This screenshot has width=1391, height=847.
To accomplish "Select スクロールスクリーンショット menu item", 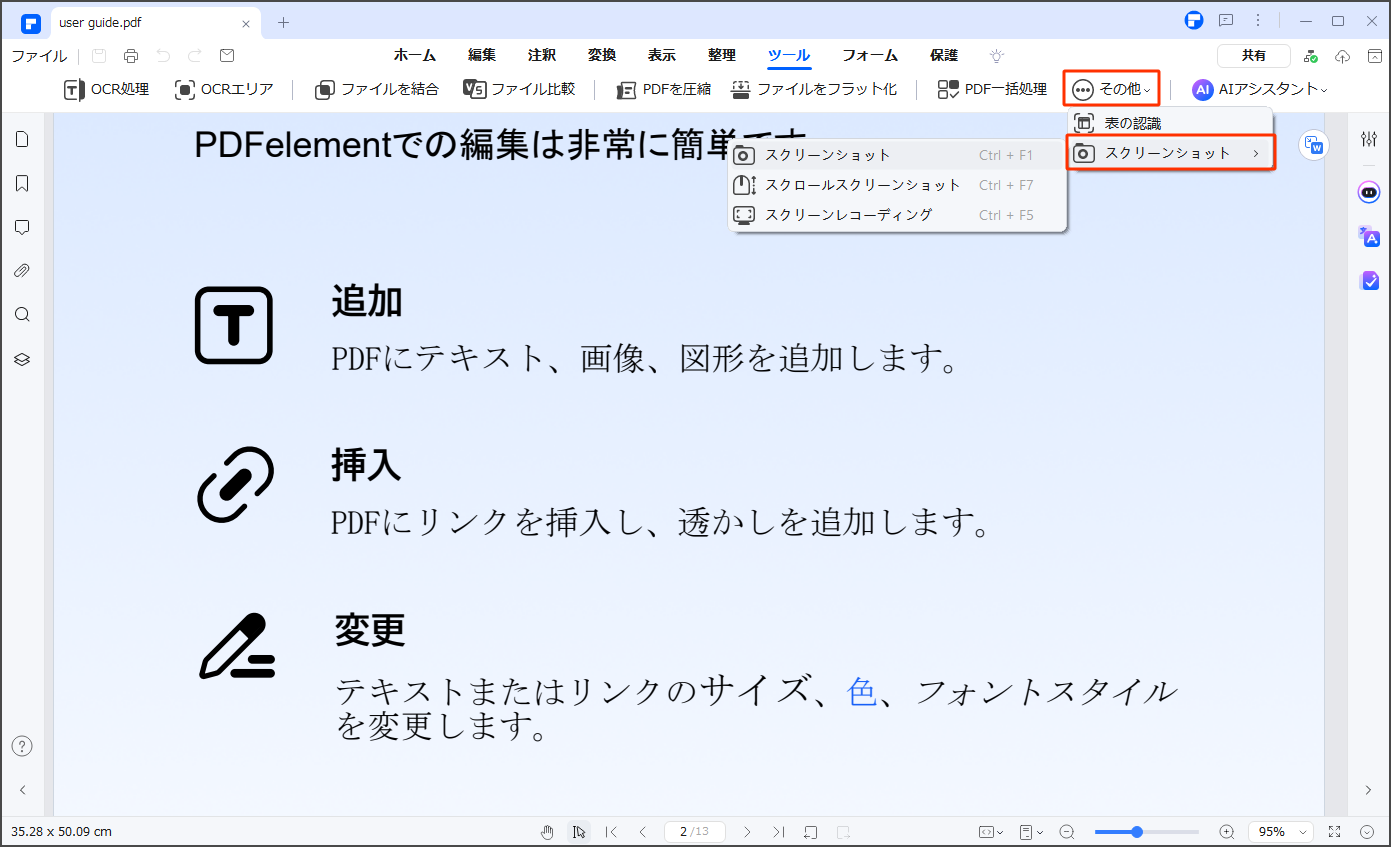I will coord(897,185).
